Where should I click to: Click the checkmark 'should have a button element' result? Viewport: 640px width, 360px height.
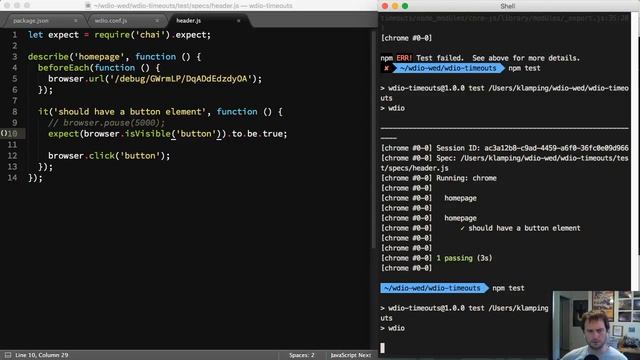click(520, 228)
